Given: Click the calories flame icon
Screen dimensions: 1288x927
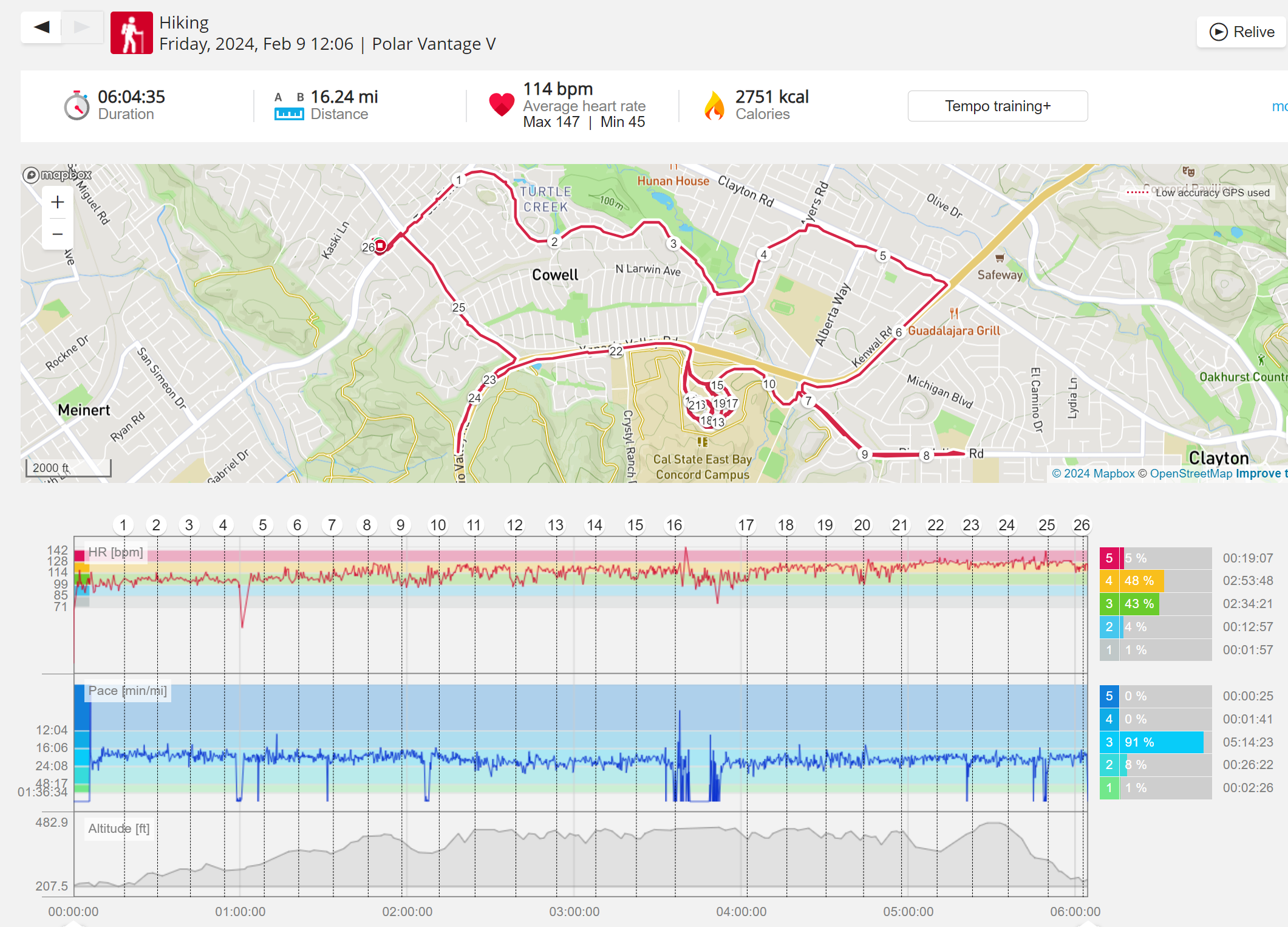Looking at the screenshot, I should pos(714,106).
